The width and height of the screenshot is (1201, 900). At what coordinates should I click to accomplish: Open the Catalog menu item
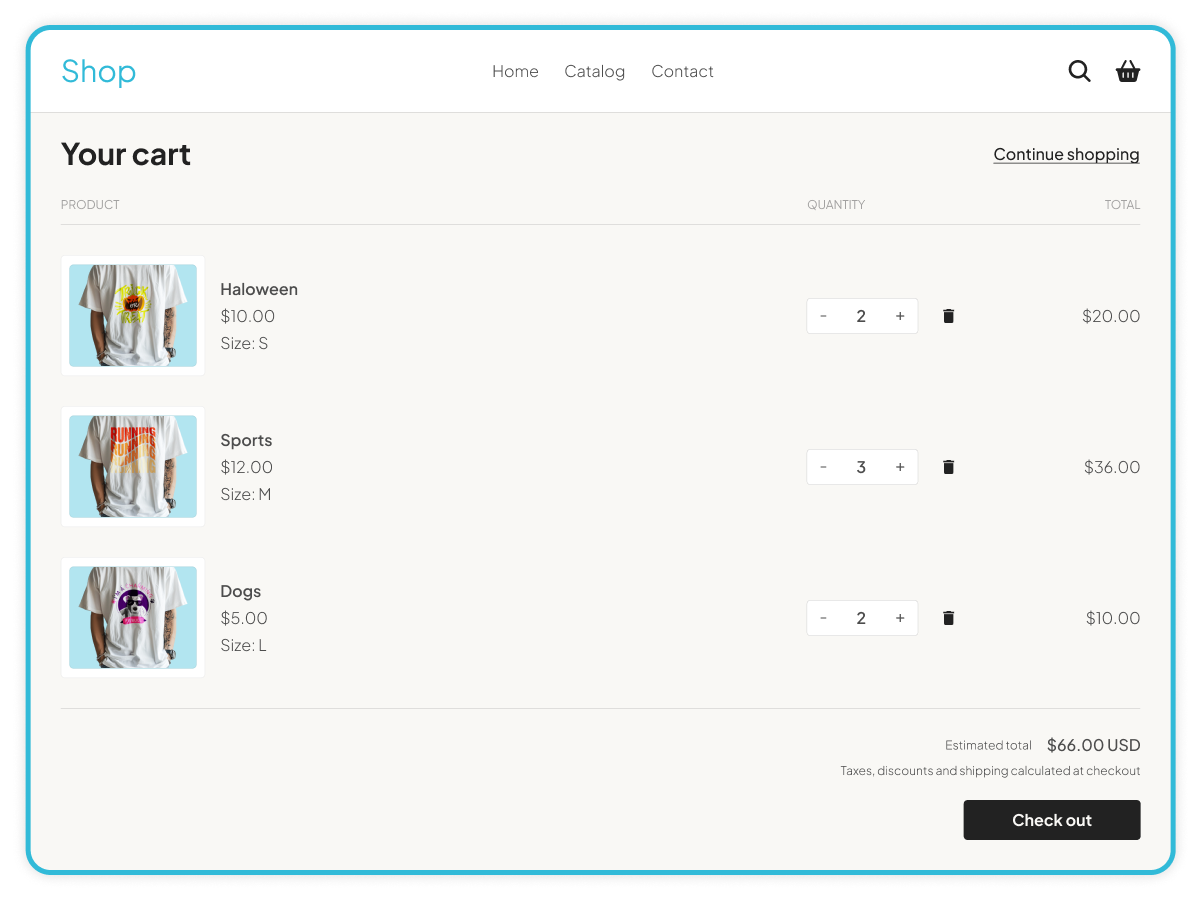594,71
